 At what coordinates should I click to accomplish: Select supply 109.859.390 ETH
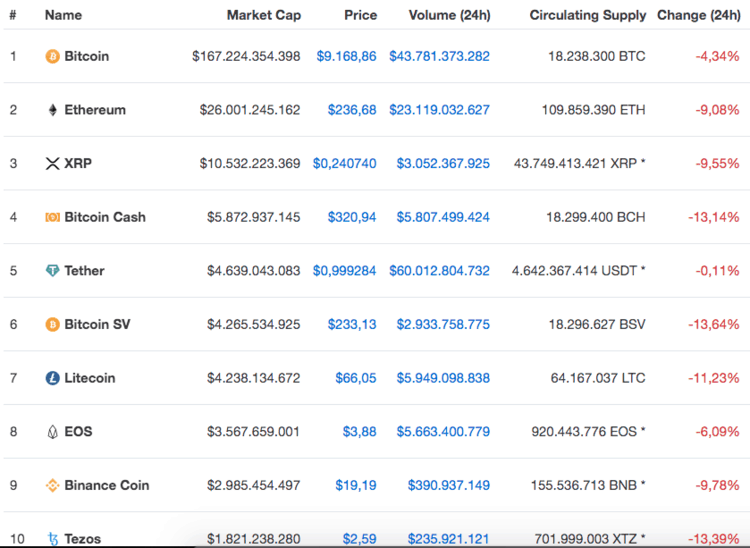click(x=594, y=110)
